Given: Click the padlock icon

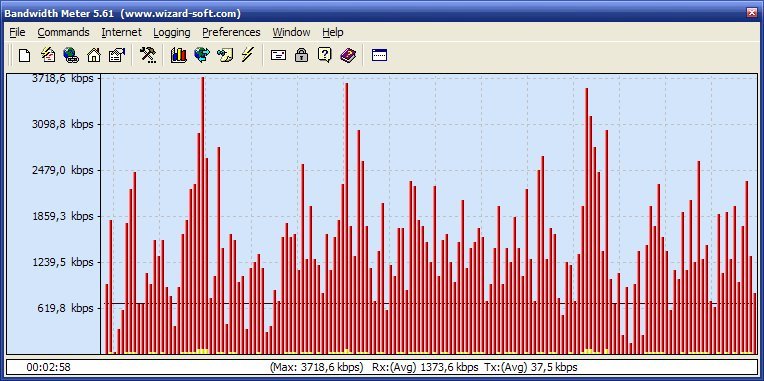Looking at the screenshot, I should (302, 55).
